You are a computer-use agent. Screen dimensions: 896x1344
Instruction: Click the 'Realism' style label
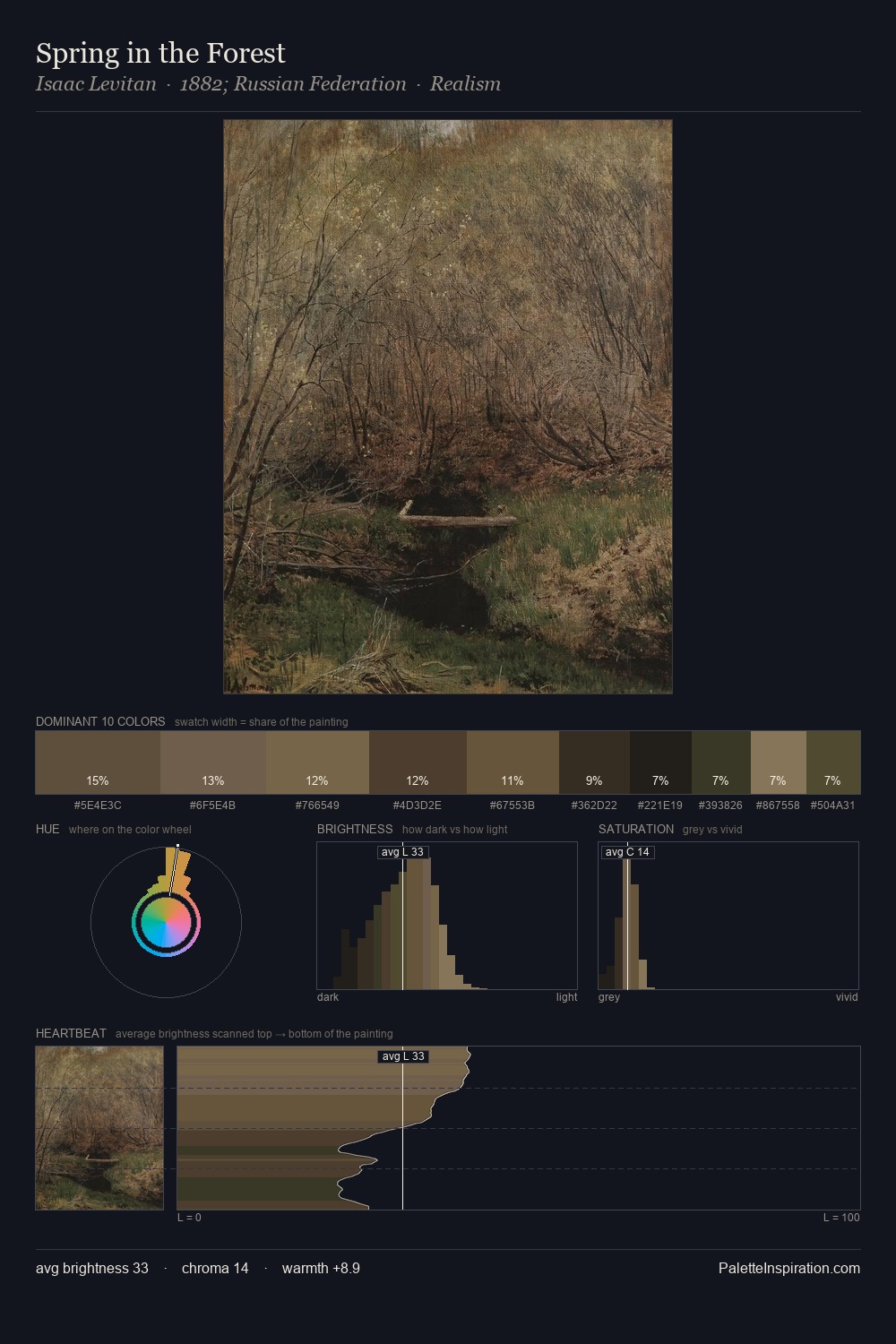tap(465, 84)
